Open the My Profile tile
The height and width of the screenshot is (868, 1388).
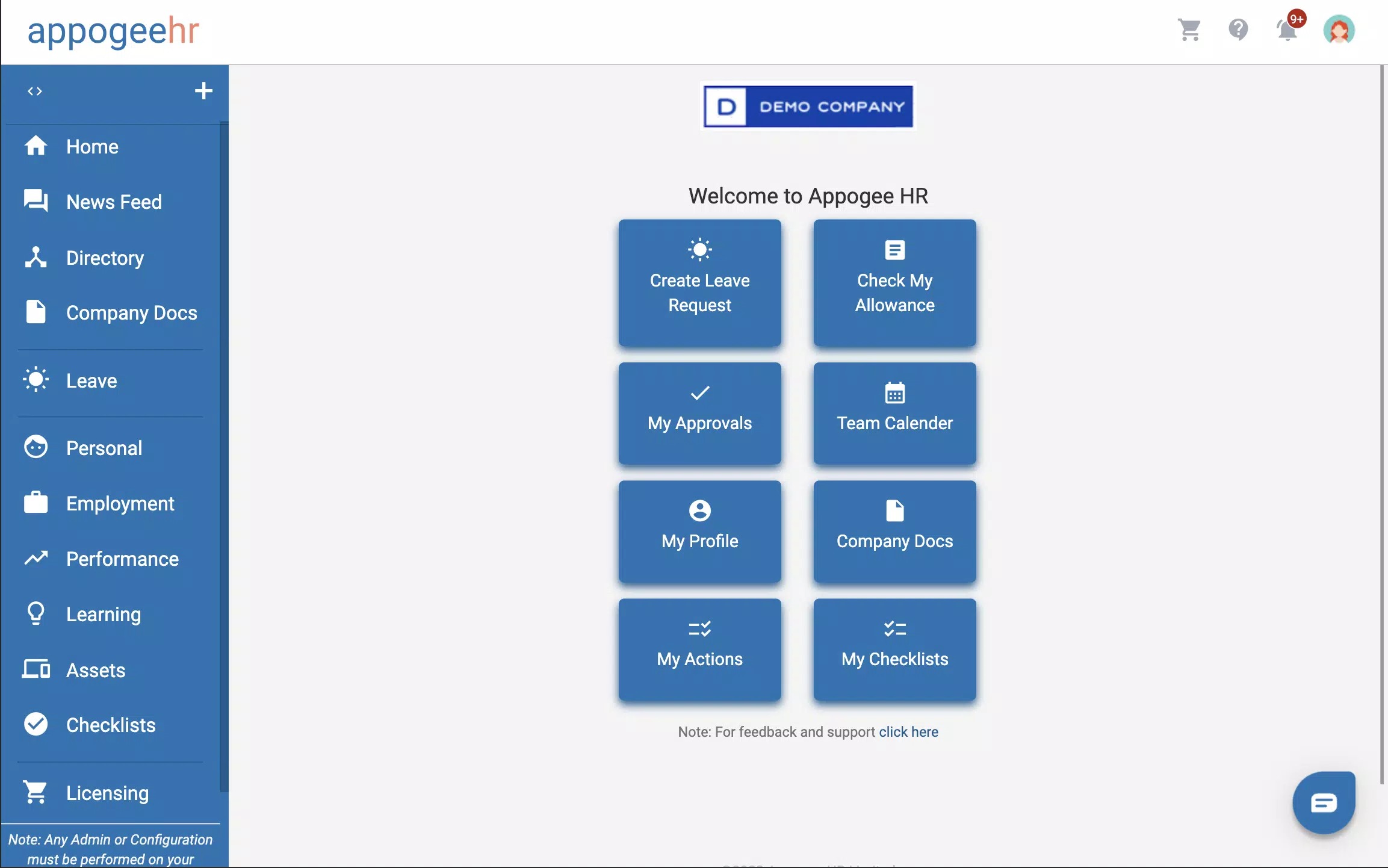click(x=699, y=531)
